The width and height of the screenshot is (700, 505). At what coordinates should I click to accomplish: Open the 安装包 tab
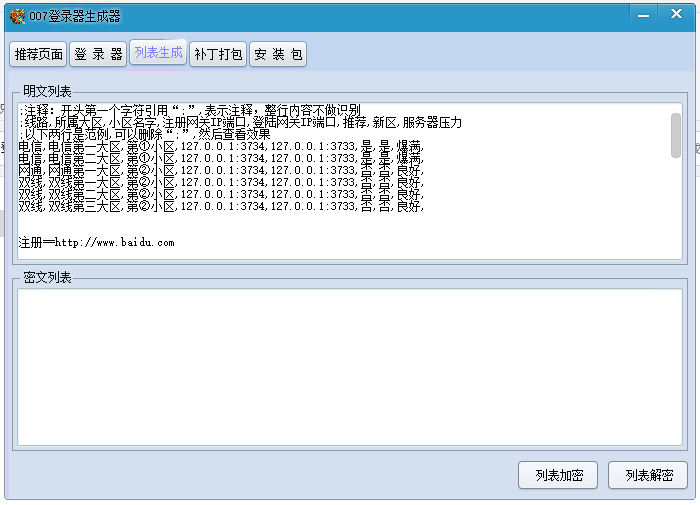pos(278,54)
